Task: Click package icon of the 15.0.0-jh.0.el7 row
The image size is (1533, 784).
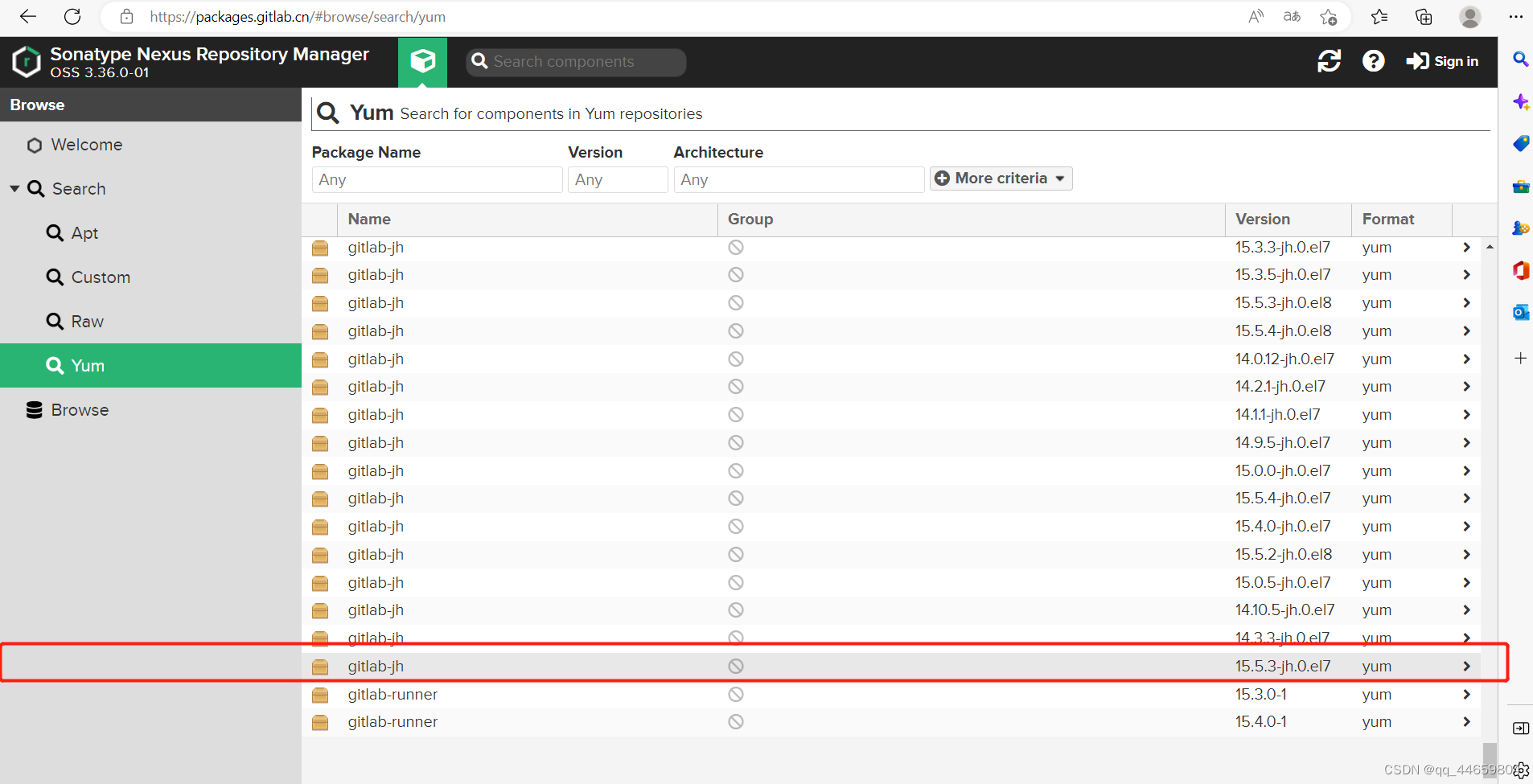Action: pyautogui.click(x=320, y=471)
